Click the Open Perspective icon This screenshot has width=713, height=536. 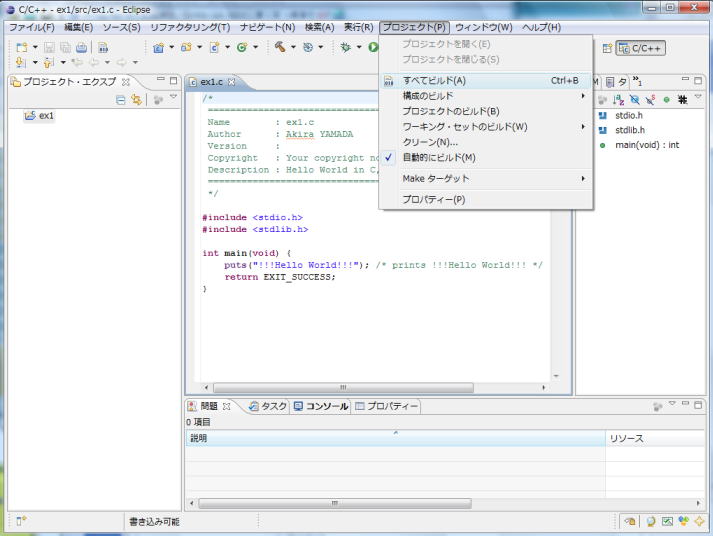point(606,47)
